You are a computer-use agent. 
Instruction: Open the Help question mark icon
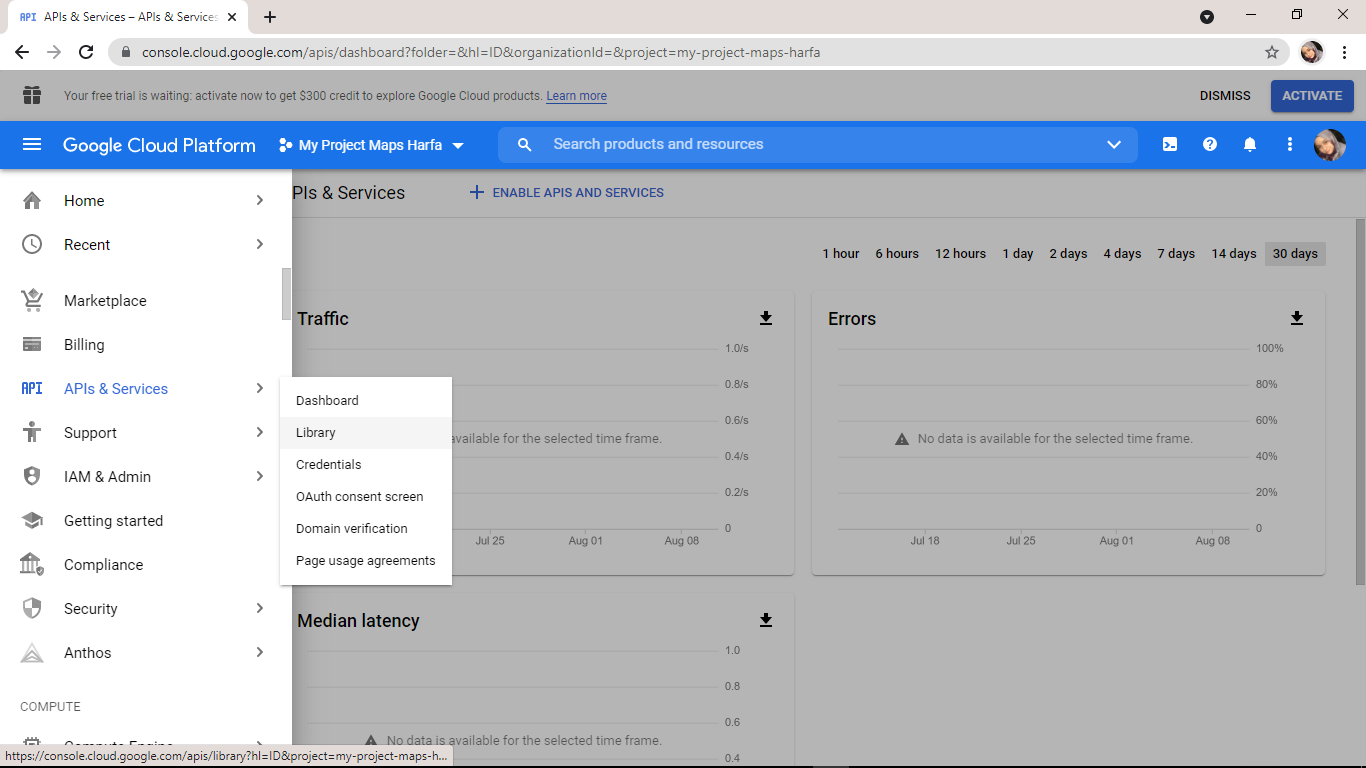coord(1210,145)
